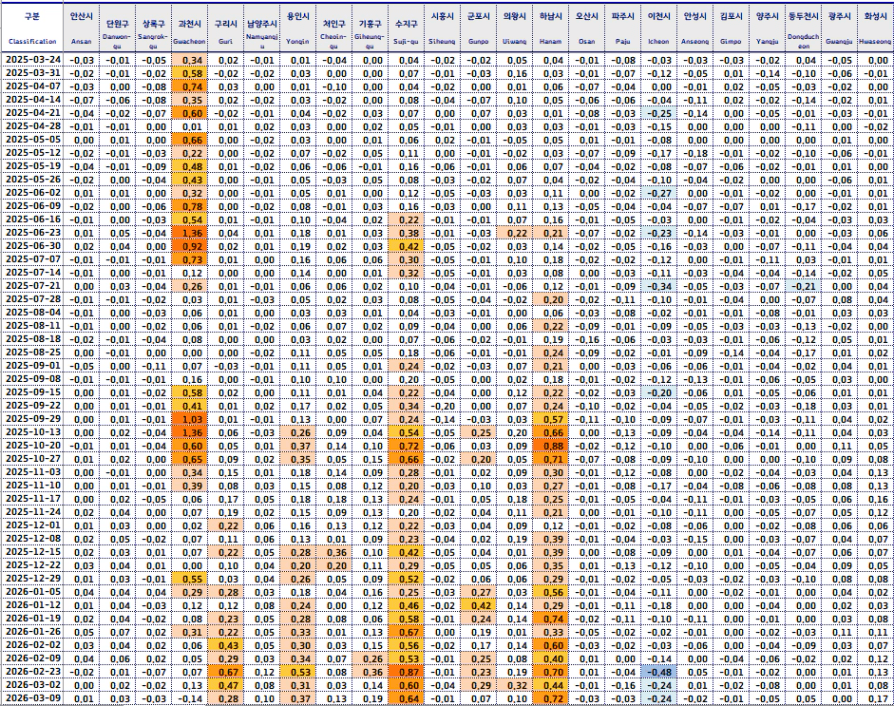Select the 처인구 Cheoin-gu column header
This screenshot has height=706, width=894.
(334, 27)
